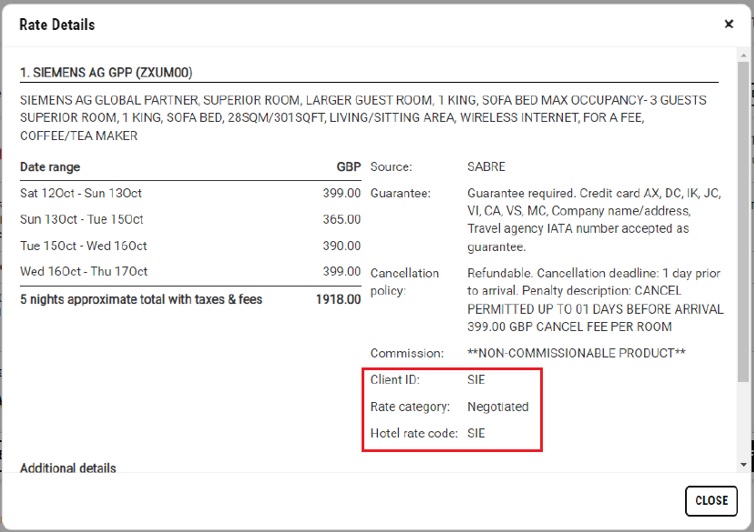Click the Client ID value 'SIE'

[x=476, y=380]
